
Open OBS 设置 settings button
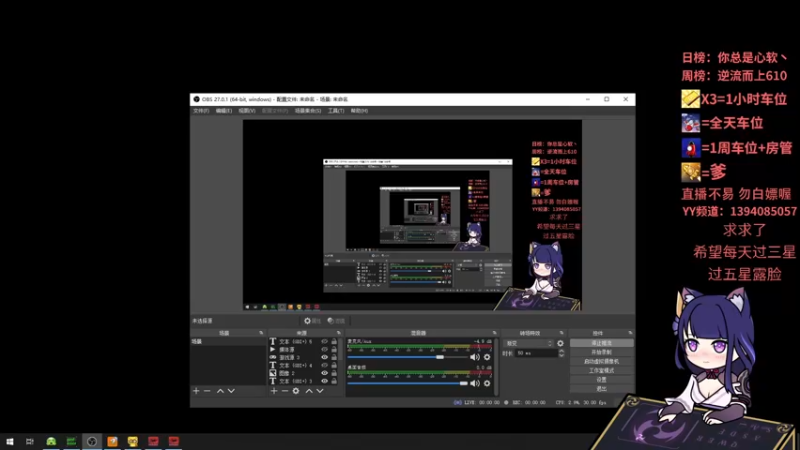click(602, 380)
